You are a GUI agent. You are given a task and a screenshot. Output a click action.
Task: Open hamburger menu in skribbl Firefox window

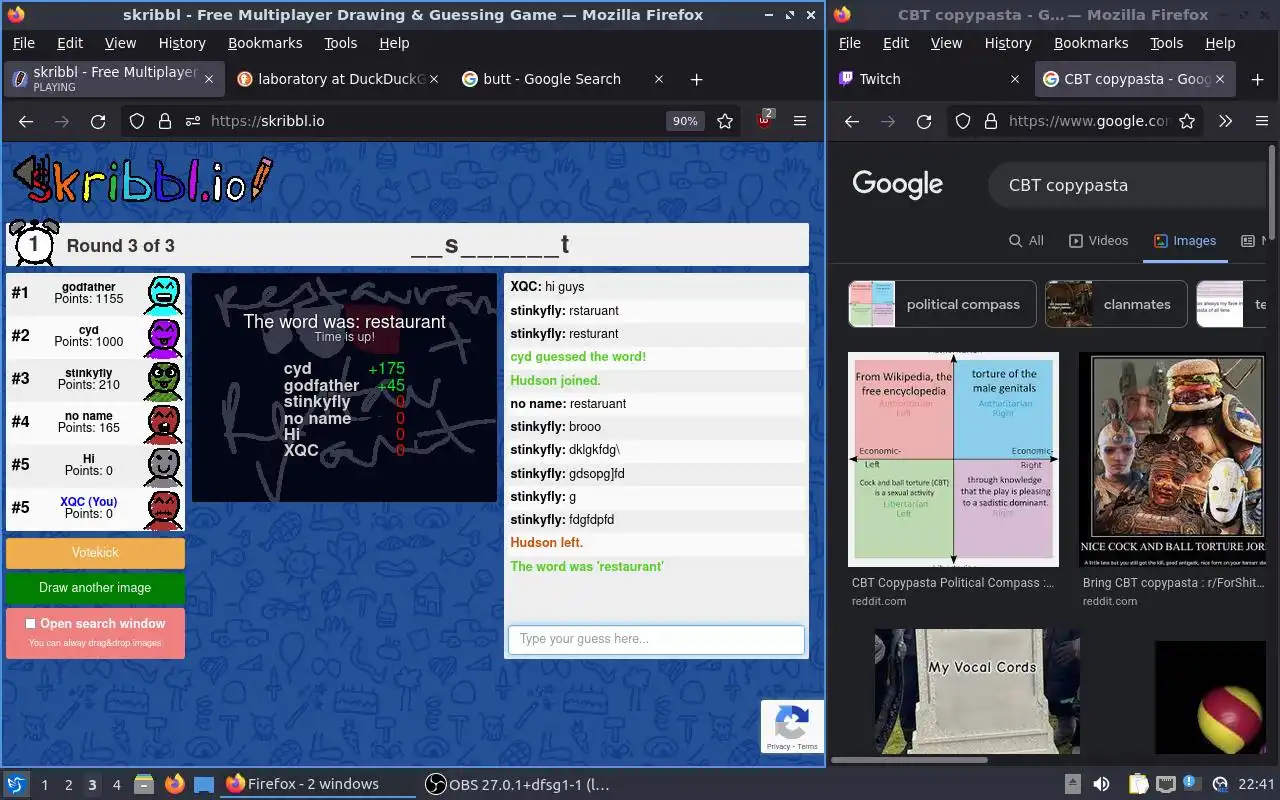pos(800,121)
